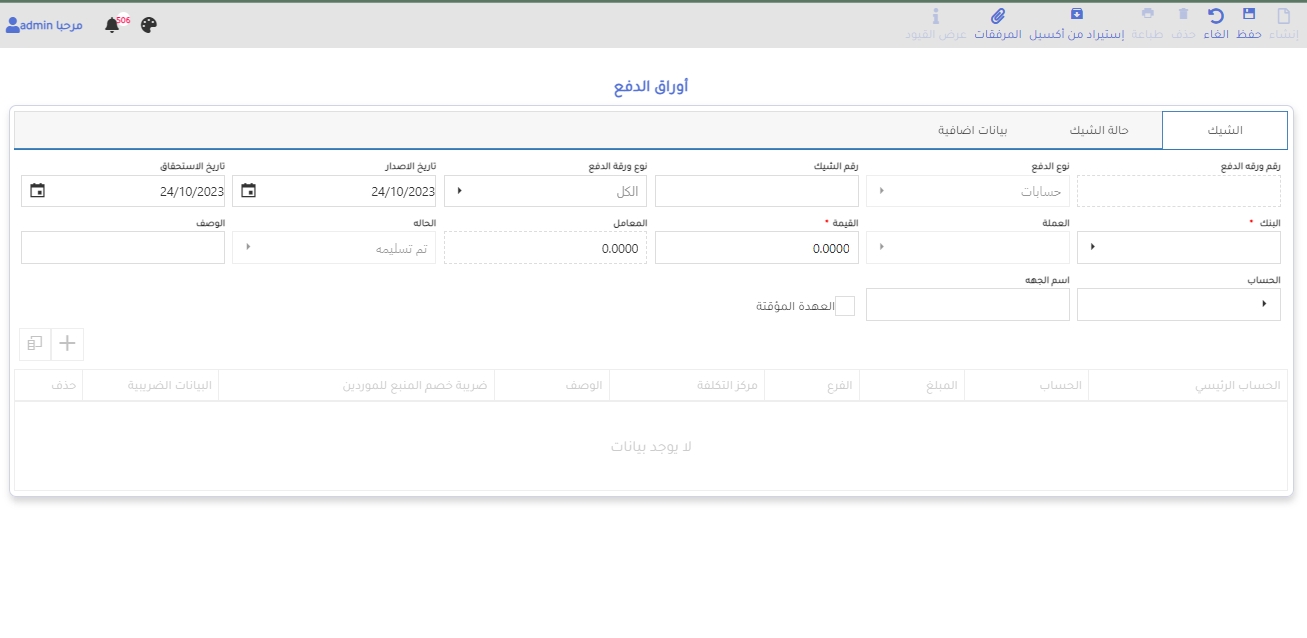Image resolution: width=1307 pixels, height=638 pixels.
Task: Click the Cancel (الغاء) undo icon
Action: (x=1216, y=15)
